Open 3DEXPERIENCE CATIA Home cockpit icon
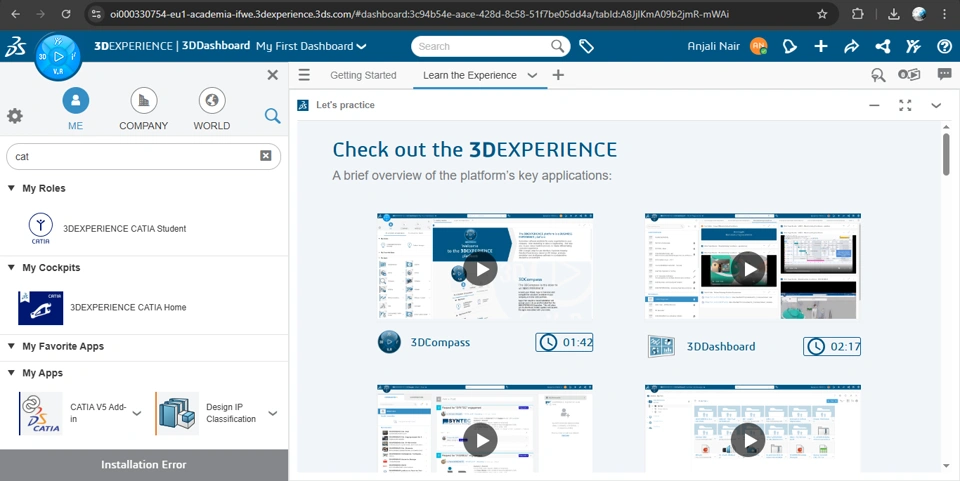 pos(40,308)
